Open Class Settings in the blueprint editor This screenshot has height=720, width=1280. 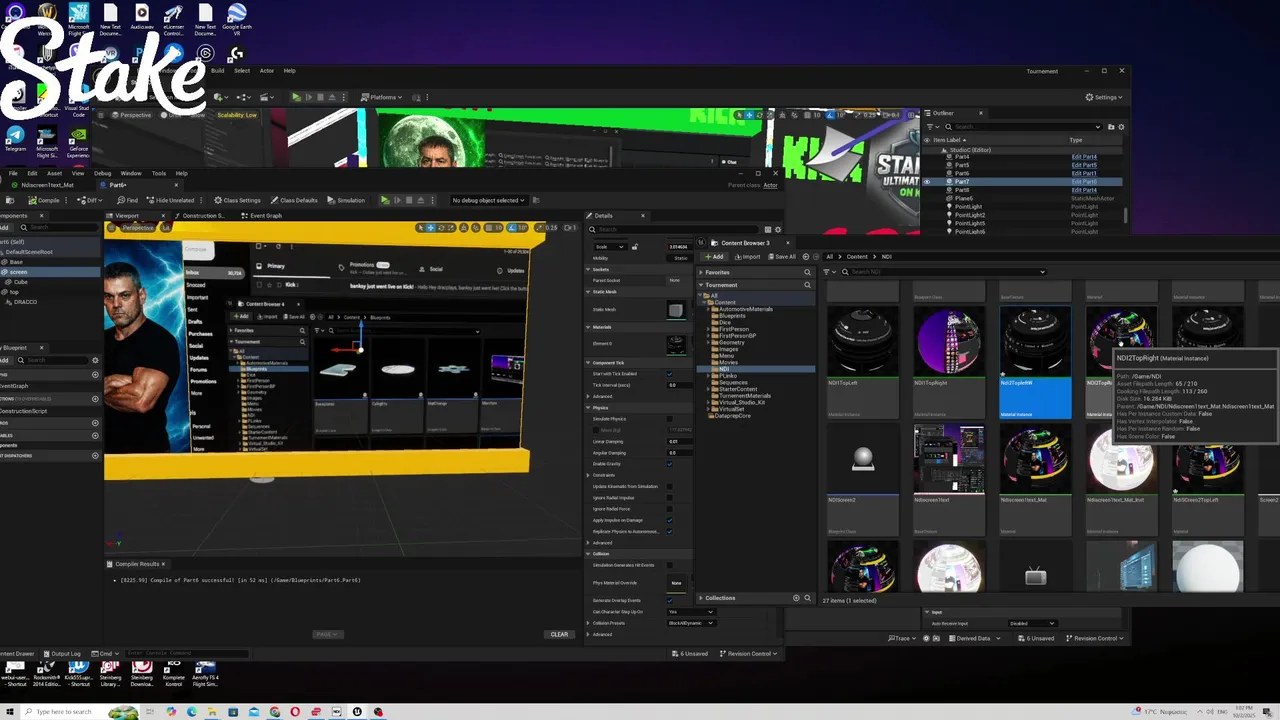[236, 200]
